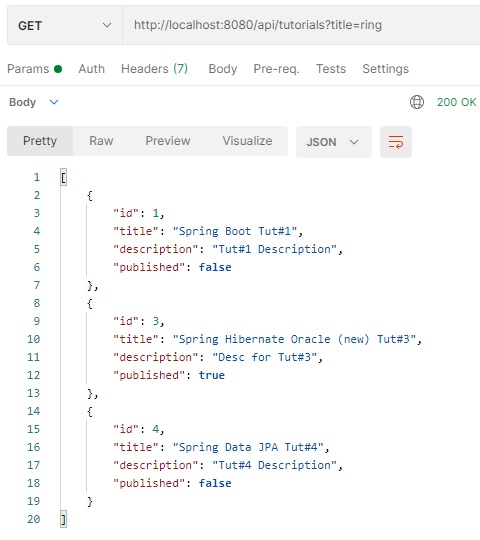Open the JSON format dropdown
This screenshot has width=480, height=540.
[334, 142]
